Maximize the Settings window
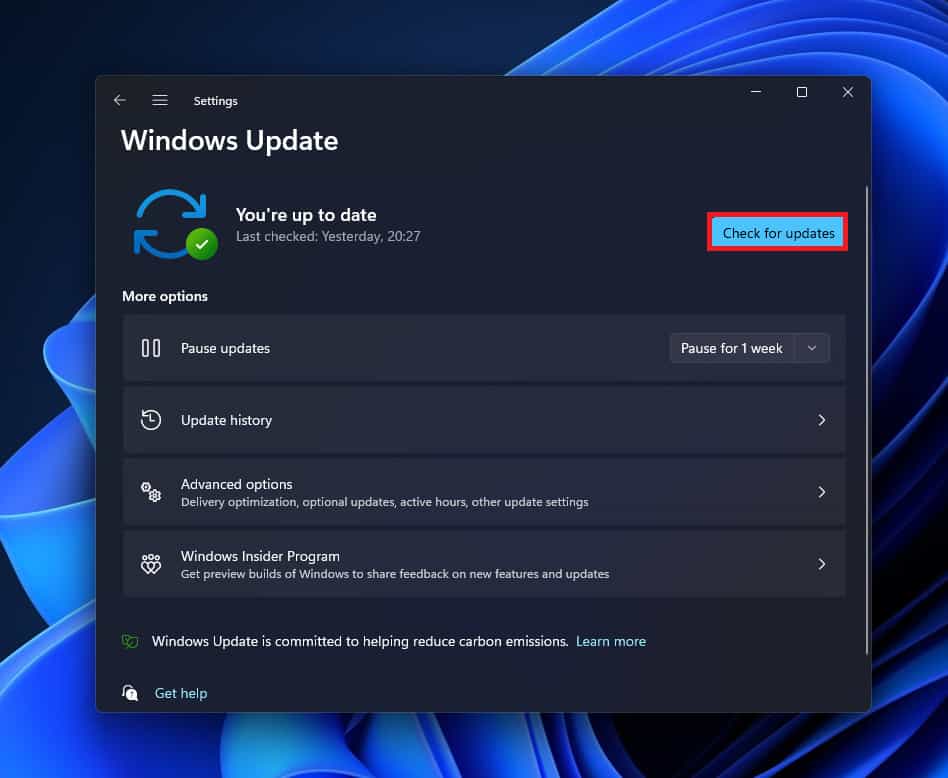 click(x=801, y=92)
